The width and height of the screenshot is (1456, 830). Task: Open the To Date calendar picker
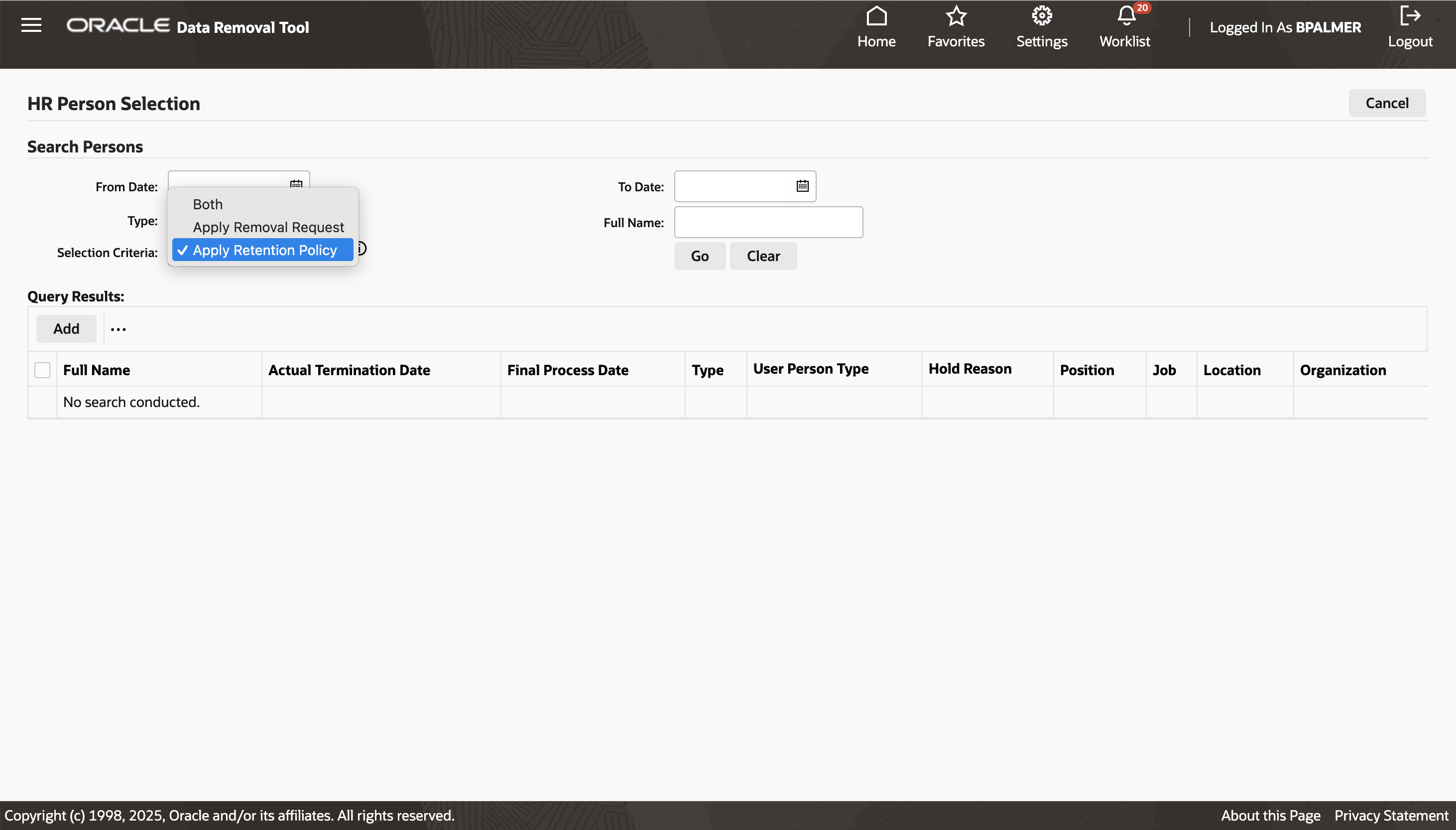802,186
